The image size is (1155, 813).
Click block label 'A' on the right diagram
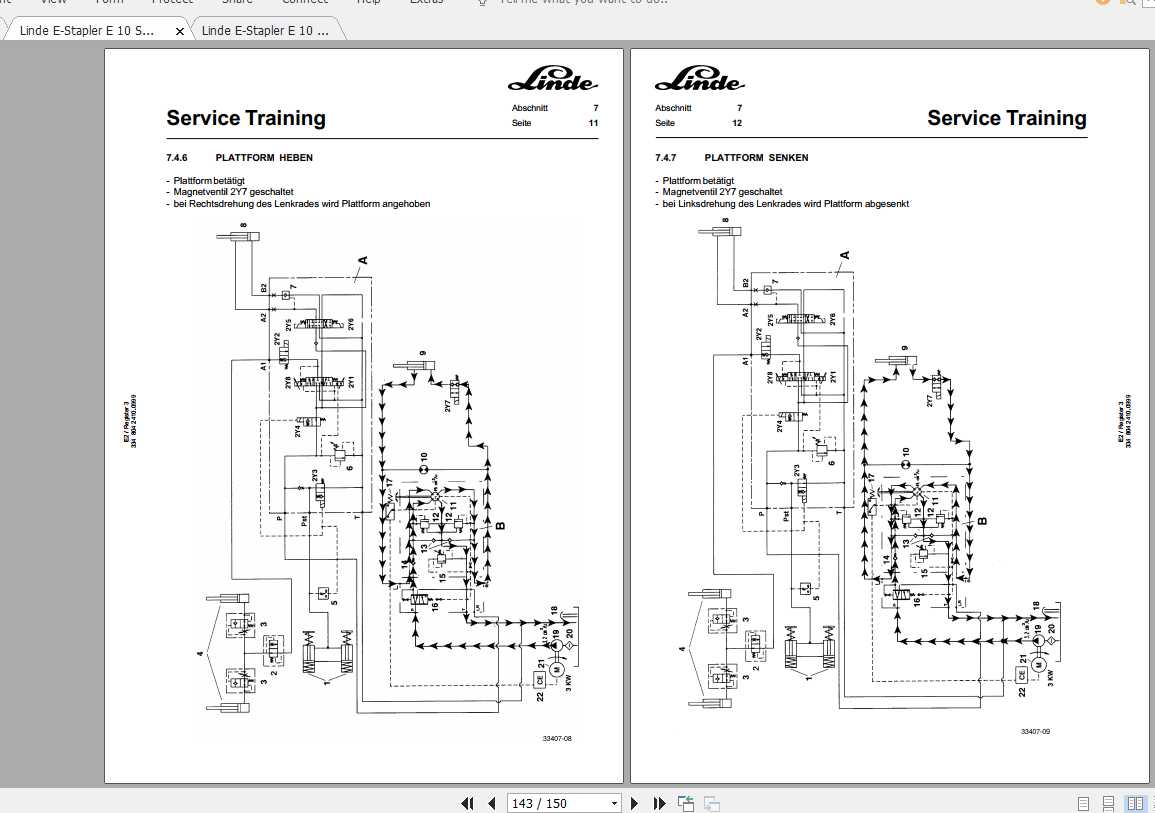coord(844,255)
